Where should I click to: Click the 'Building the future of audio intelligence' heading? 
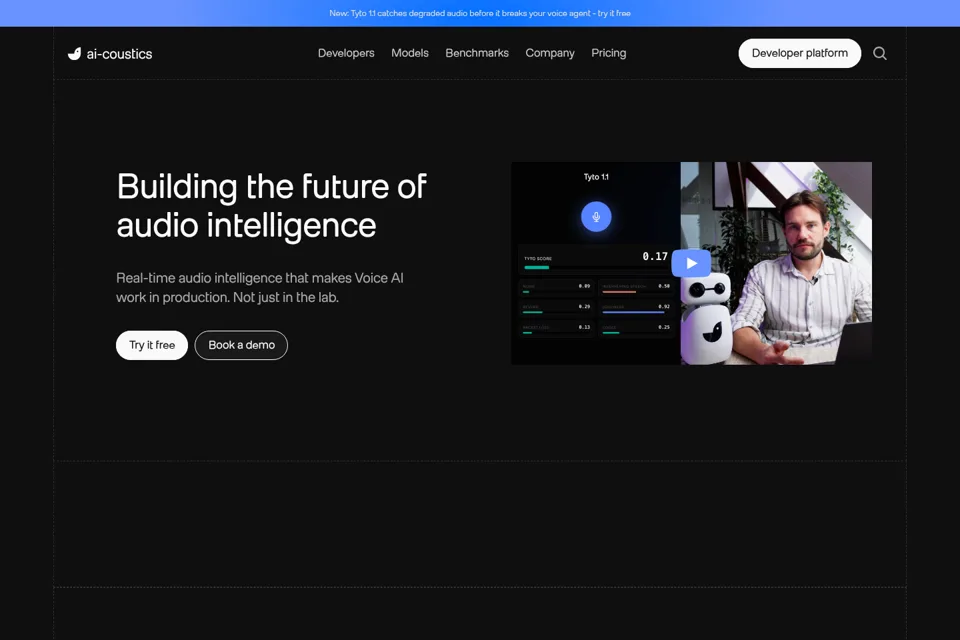coord(271,206)
